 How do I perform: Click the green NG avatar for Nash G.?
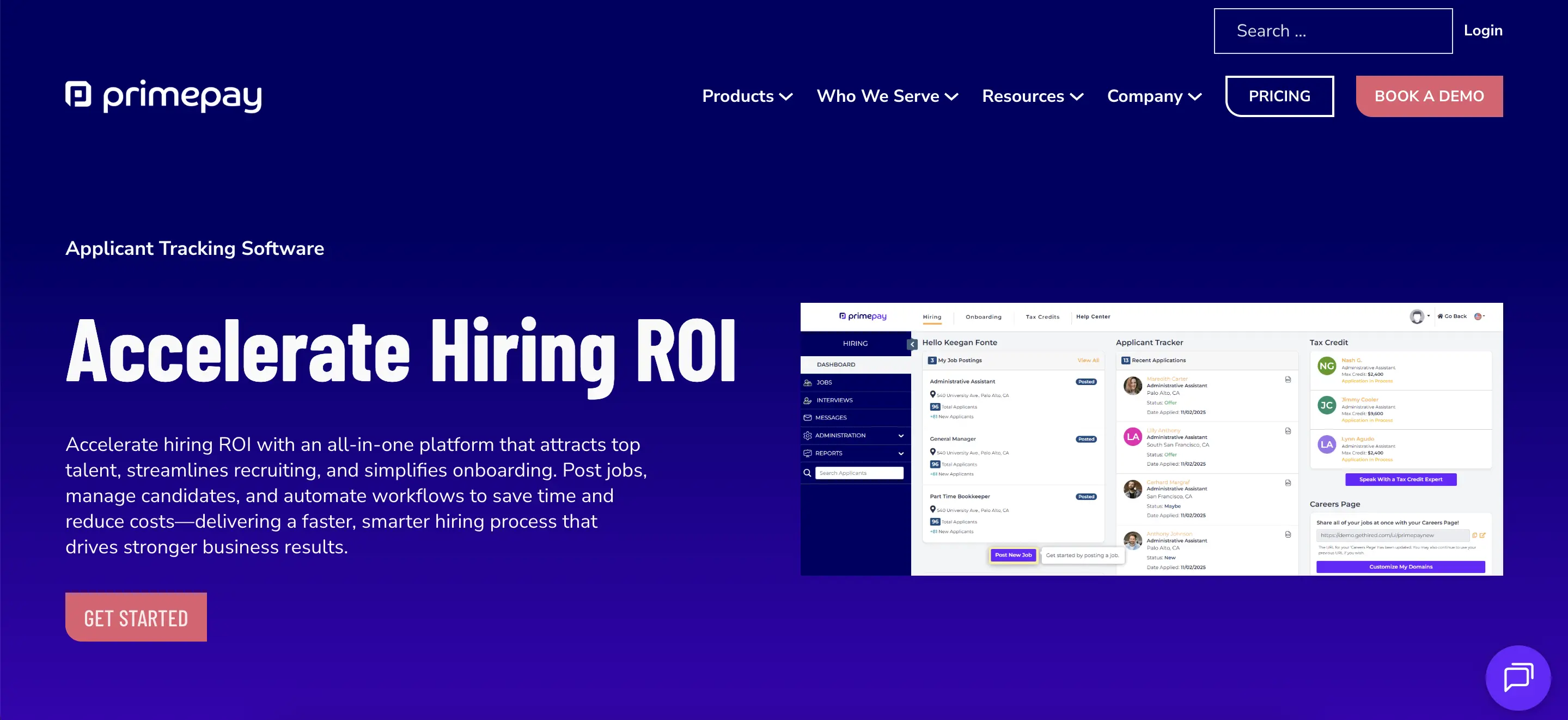point(1326,367)
